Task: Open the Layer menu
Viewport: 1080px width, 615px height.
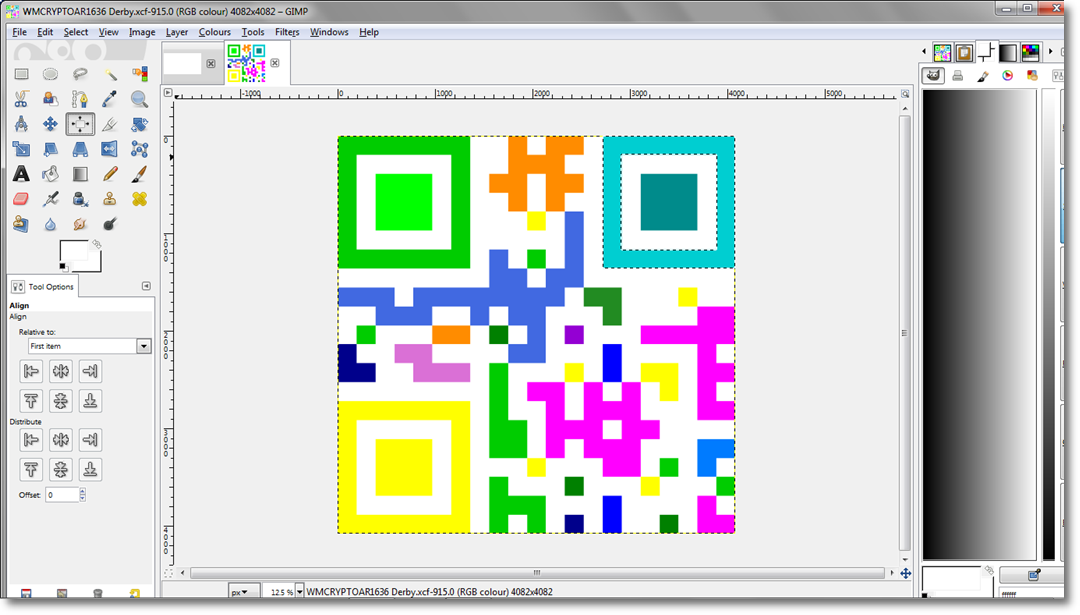Action: click(177, 32)
